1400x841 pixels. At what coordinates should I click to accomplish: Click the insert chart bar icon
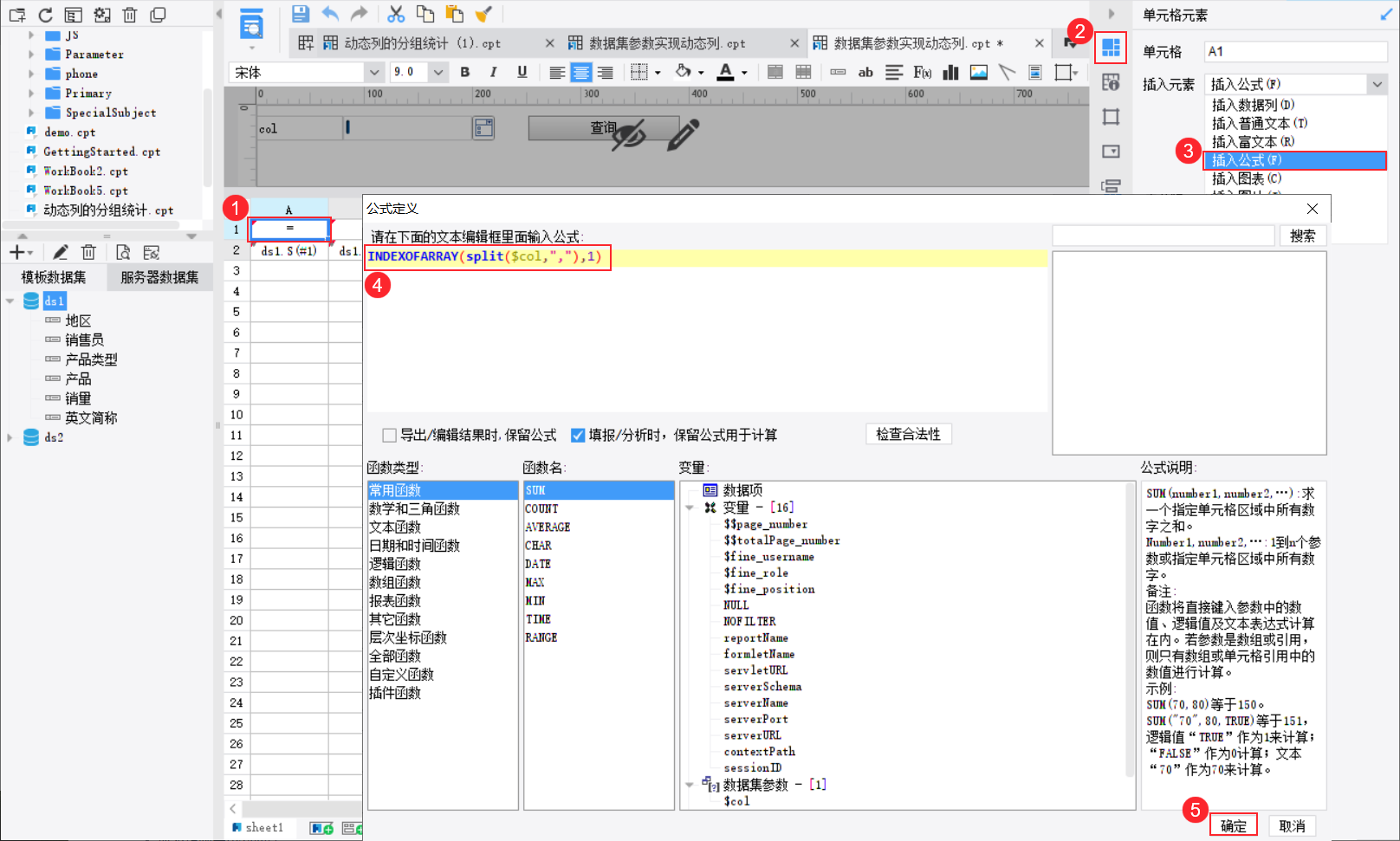951,73
